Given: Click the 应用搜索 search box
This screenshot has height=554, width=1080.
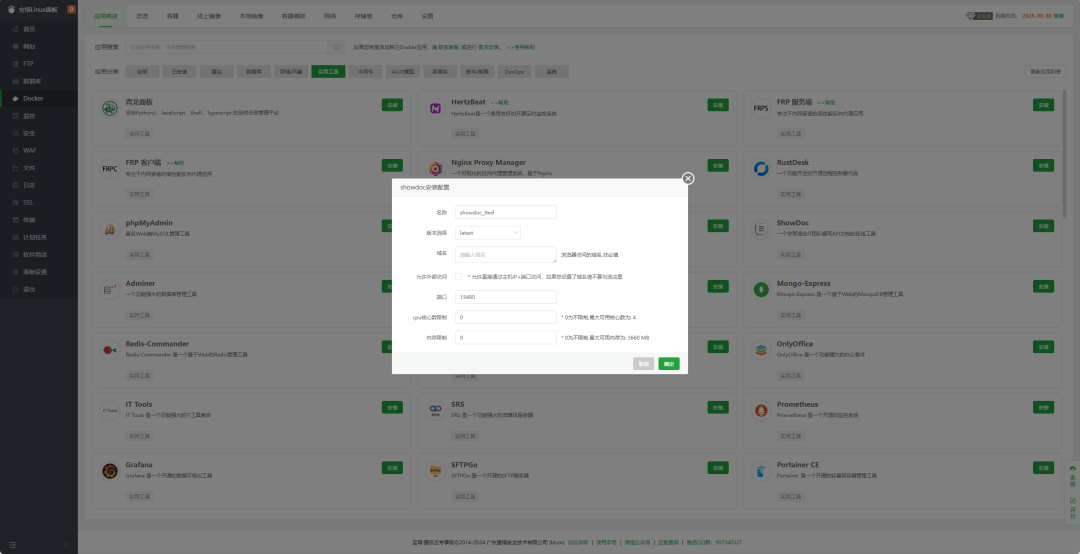Looking at the screenshot, I should click(226, 47).
